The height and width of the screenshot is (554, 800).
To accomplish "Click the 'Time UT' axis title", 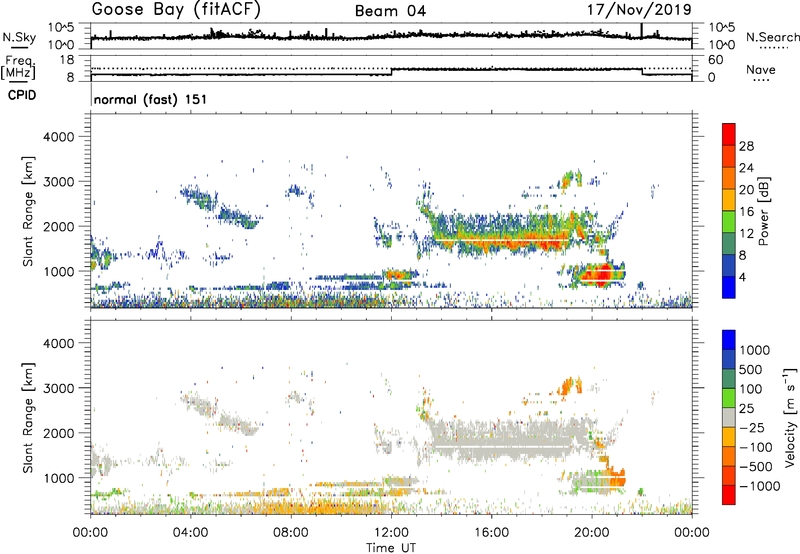I will click(x=391, y=548).
